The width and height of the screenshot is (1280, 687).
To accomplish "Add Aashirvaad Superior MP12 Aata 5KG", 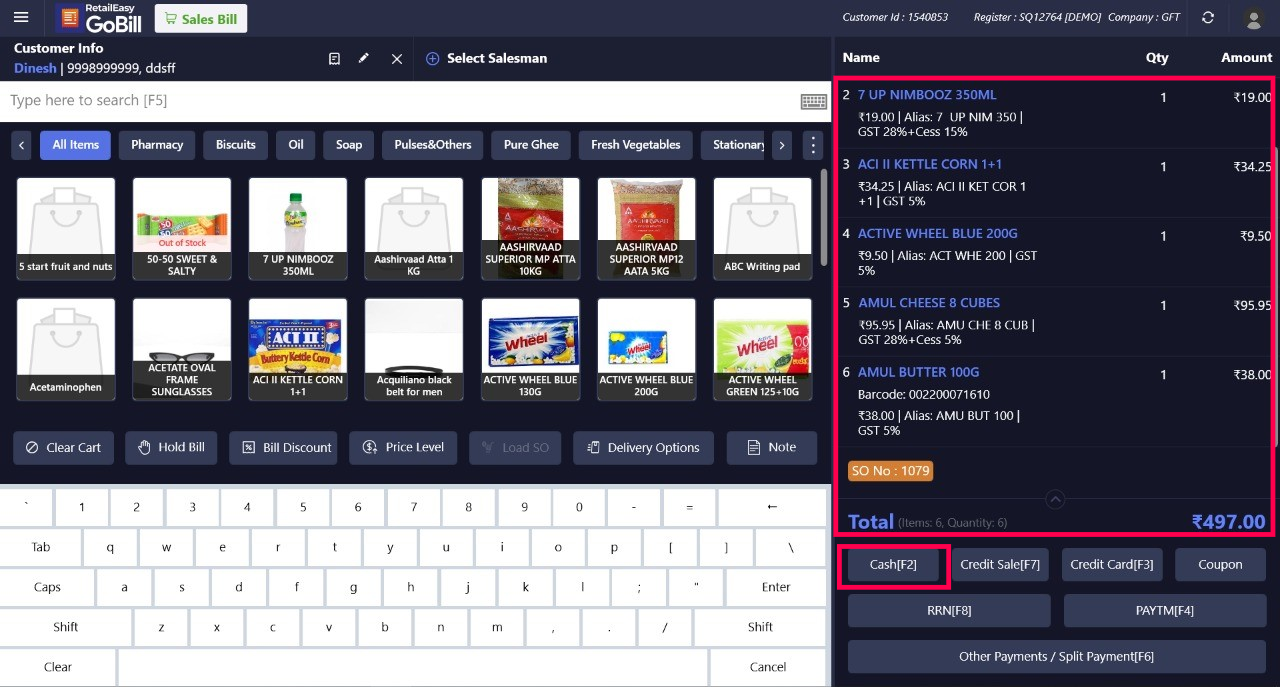I will click(x=646, y=228).
